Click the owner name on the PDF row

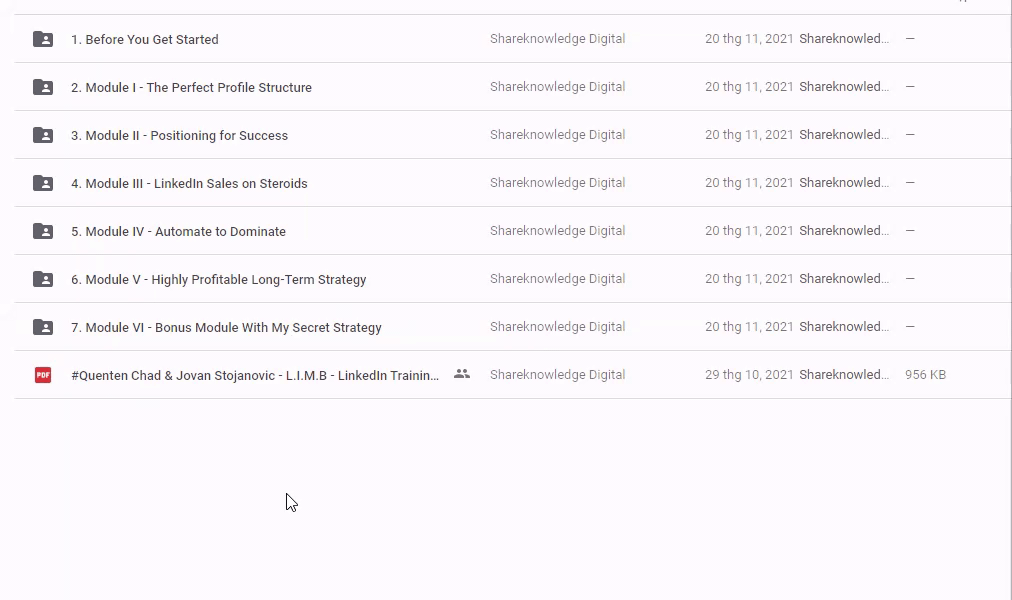click(x=557, y=375)
